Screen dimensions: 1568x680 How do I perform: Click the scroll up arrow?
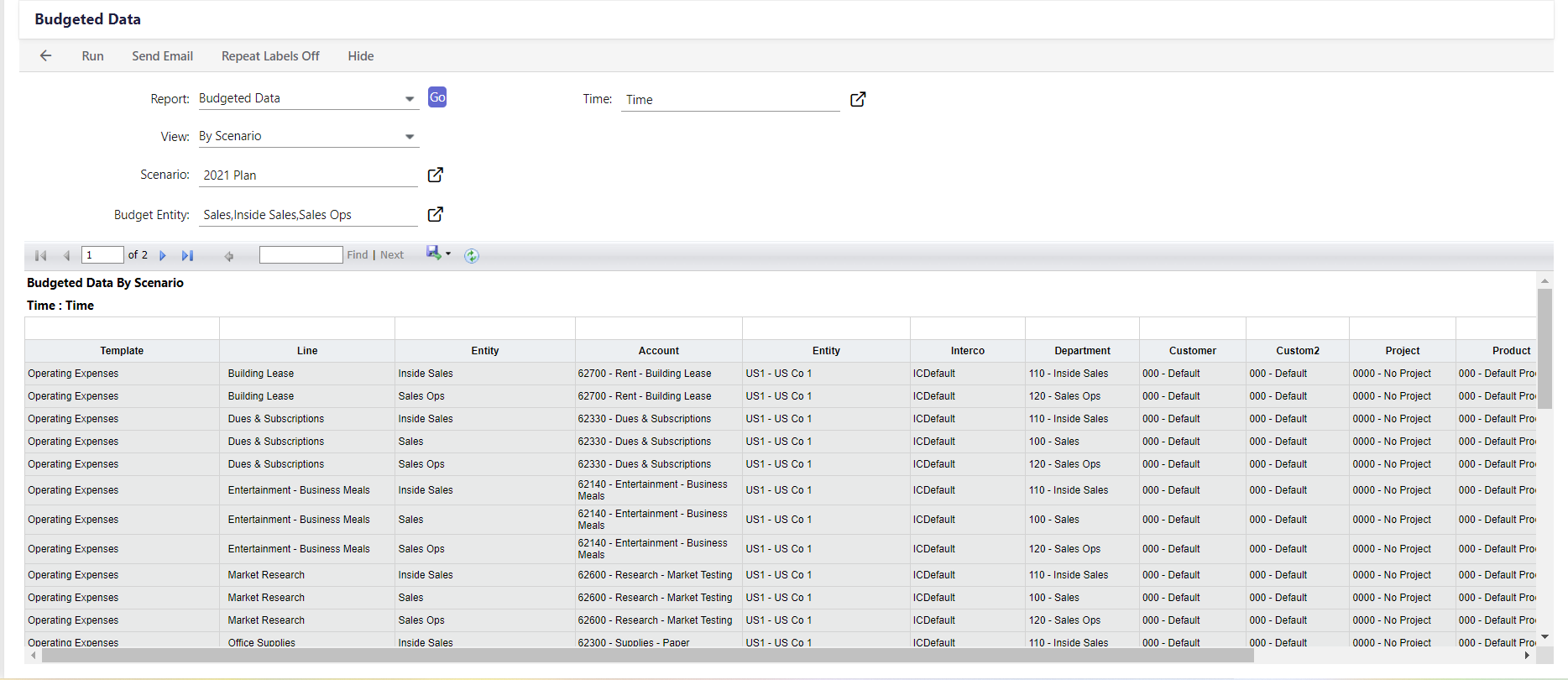click(x=1544, y=281)
